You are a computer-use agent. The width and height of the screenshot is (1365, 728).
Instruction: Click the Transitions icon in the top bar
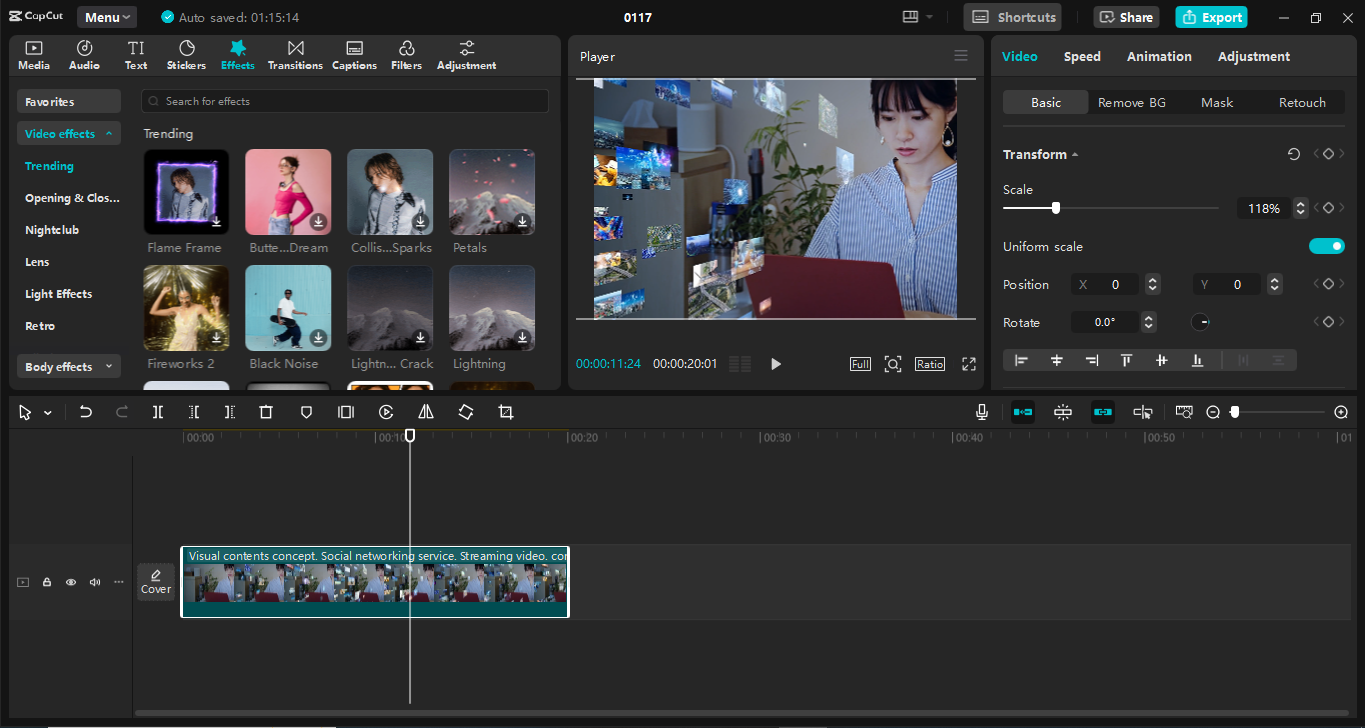click(295, 54)
